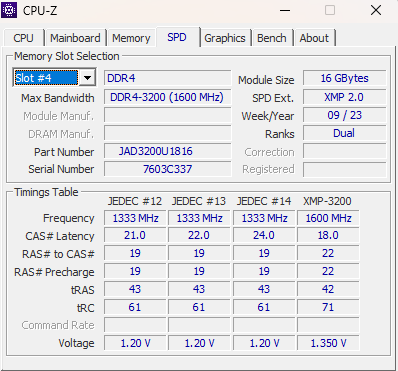Click the Serial Number label
The width and height of the screenshot is (398, 371).
[61, 169]
